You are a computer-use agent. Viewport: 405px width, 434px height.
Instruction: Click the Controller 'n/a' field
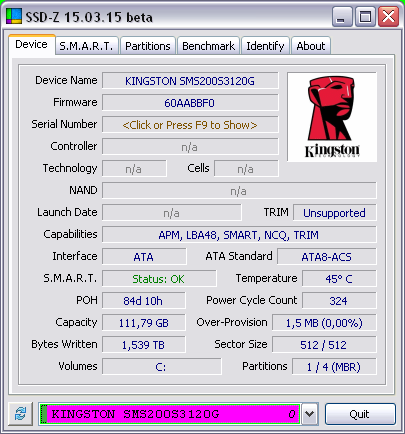pyautogui.click(x=190, y=147)
